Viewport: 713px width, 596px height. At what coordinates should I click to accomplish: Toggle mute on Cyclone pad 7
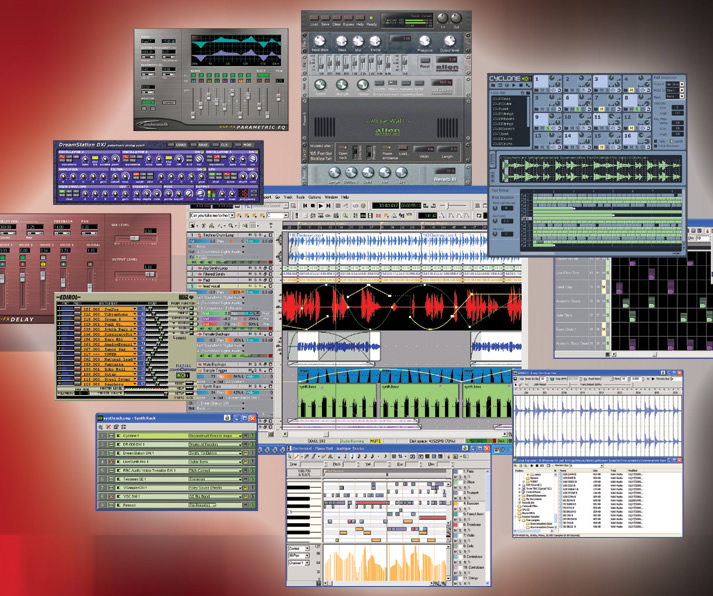602,110
